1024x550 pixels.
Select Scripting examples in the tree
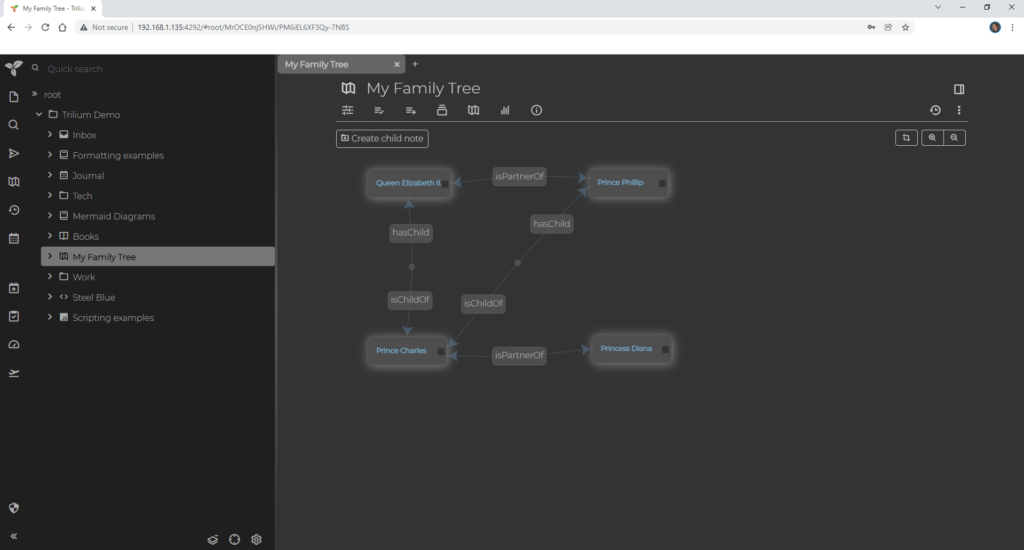pyautogui.click(x=113, y=318)
